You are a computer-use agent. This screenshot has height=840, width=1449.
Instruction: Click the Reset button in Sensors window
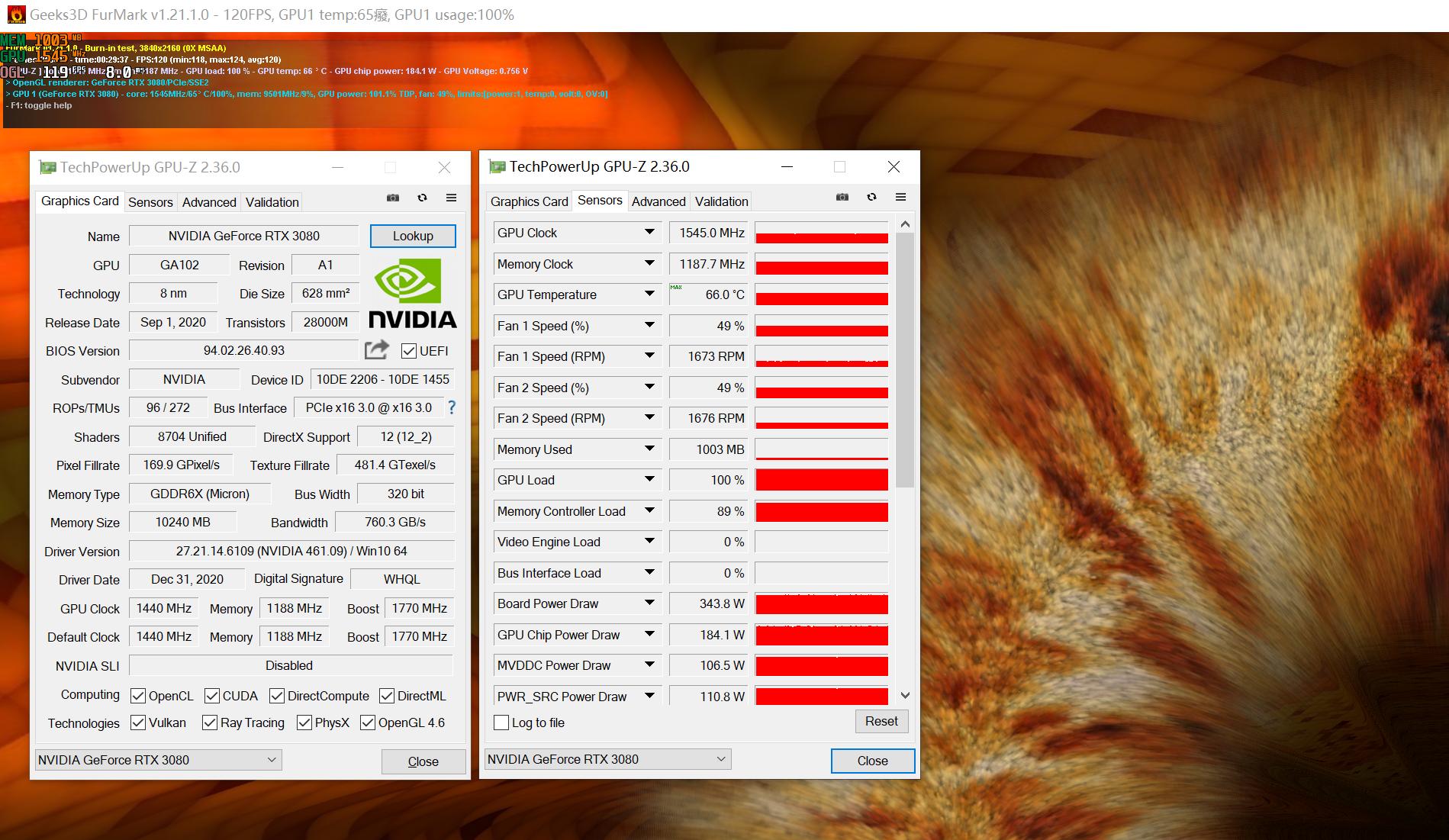881,721
